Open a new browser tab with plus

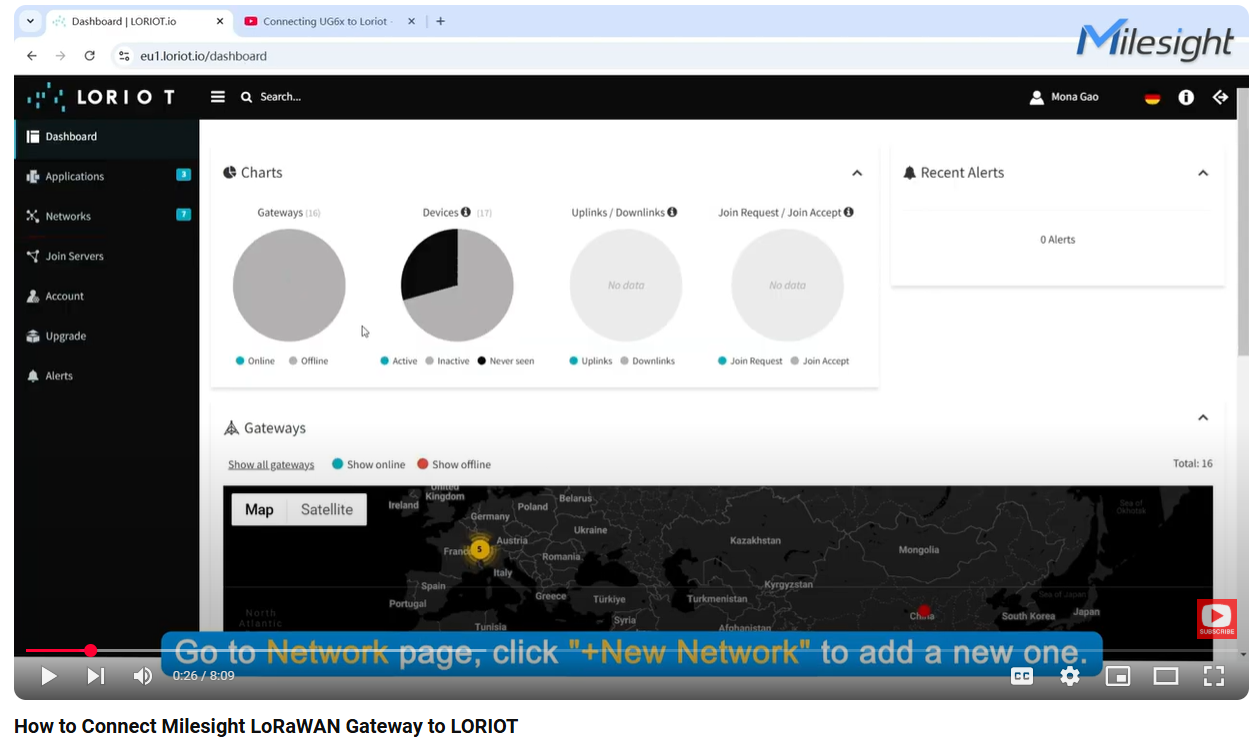[440, 21]
